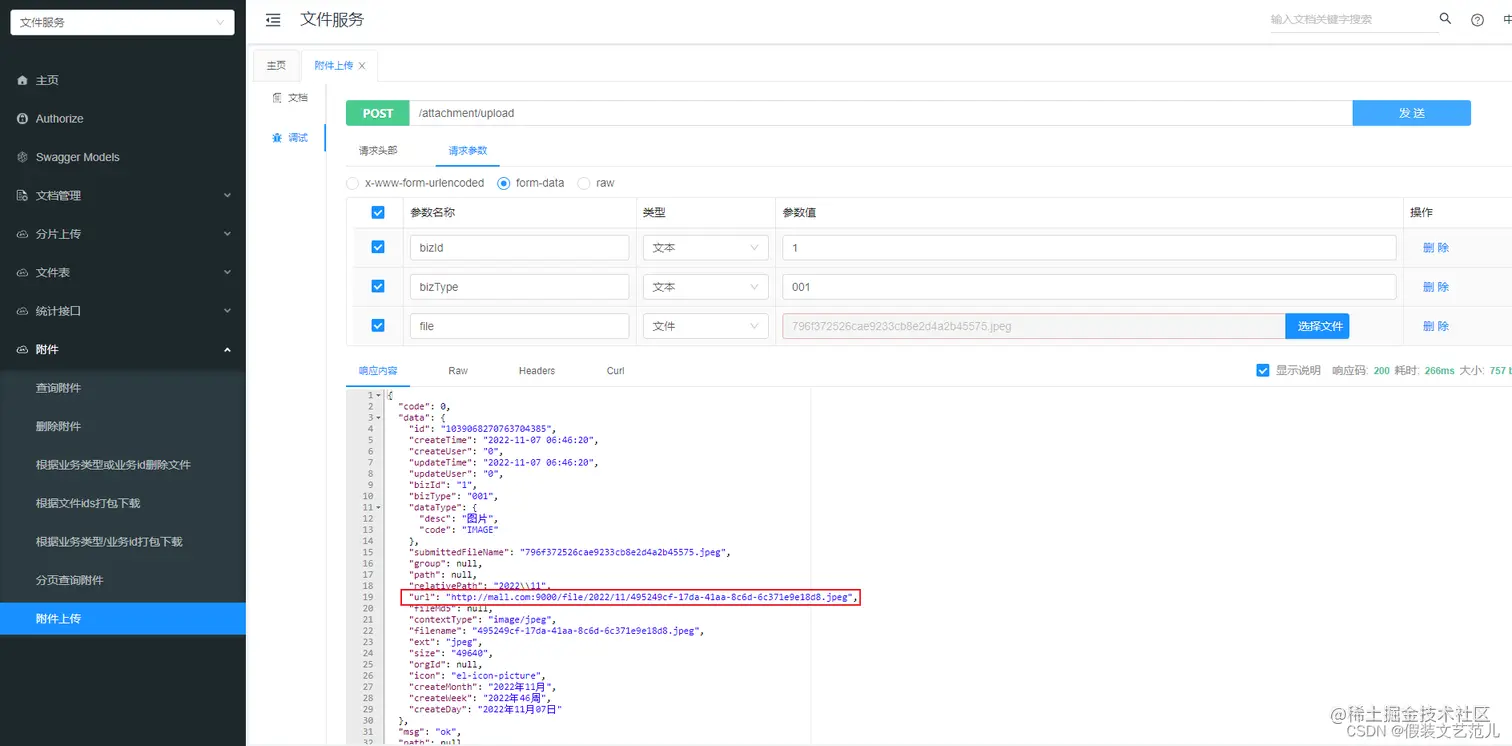
Task: Uncheck the file parameter checkbox
Action: tap(378, 325)
